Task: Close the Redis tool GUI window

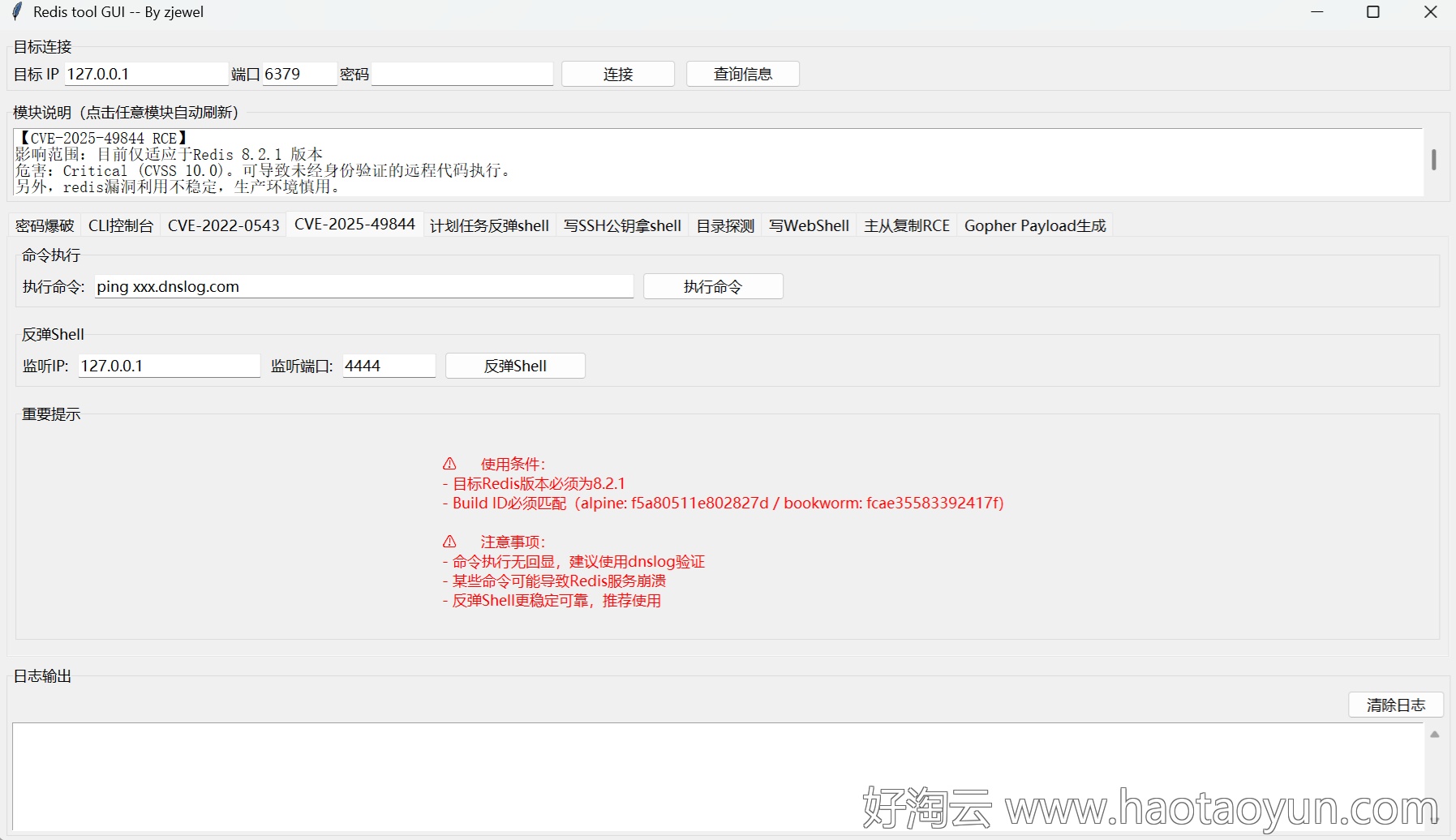Action: [1431, 12]
